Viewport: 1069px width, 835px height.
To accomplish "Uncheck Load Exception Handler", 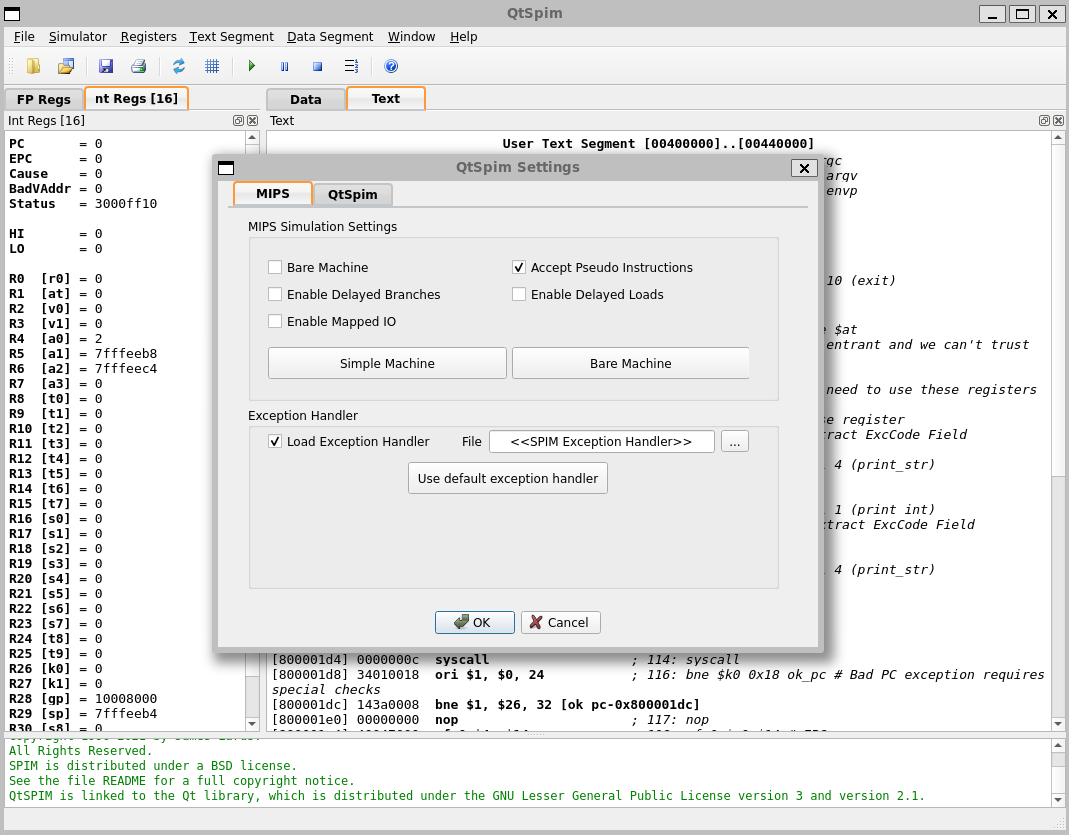I will pyautogui.click(x=274, y=441).
